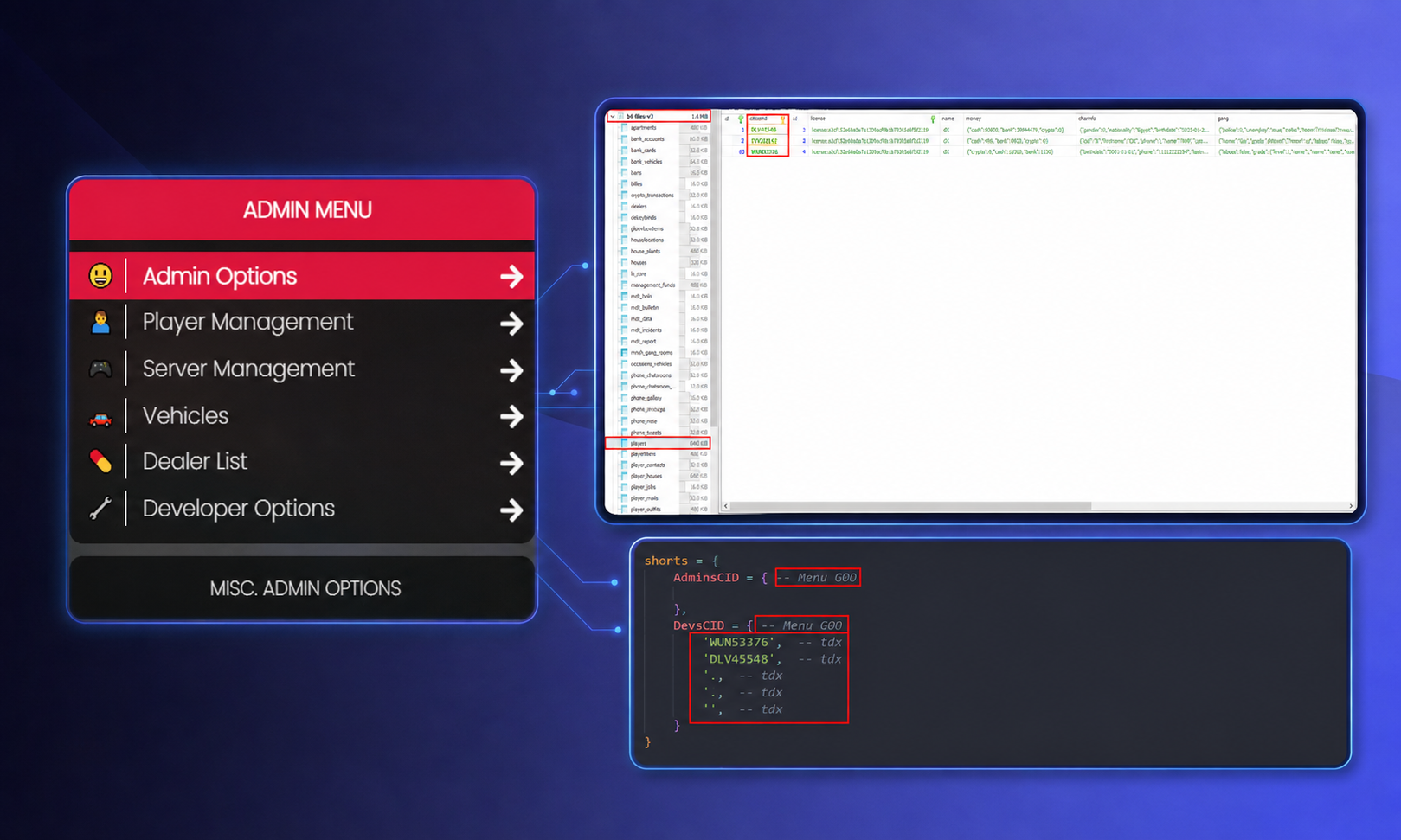This screenshot has width=1401, height=840.
Task: Click the green key icon on license column
Action: tap(933, 119)
